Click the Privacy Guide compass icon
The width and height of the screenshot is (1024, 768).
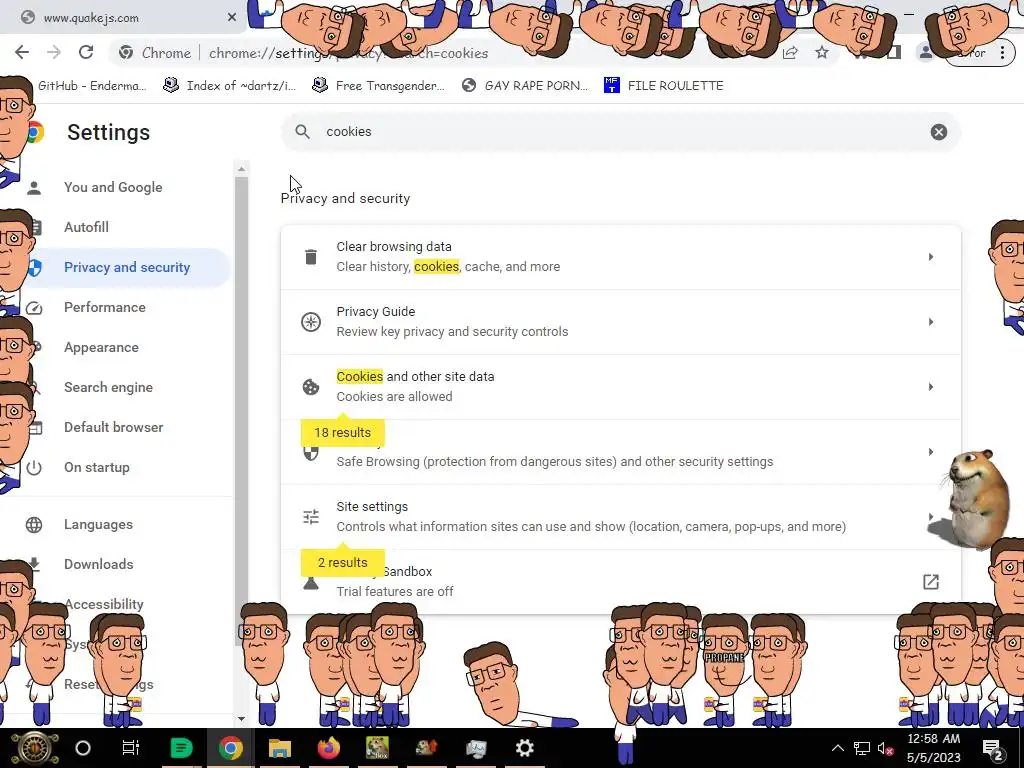coord(311,322)
